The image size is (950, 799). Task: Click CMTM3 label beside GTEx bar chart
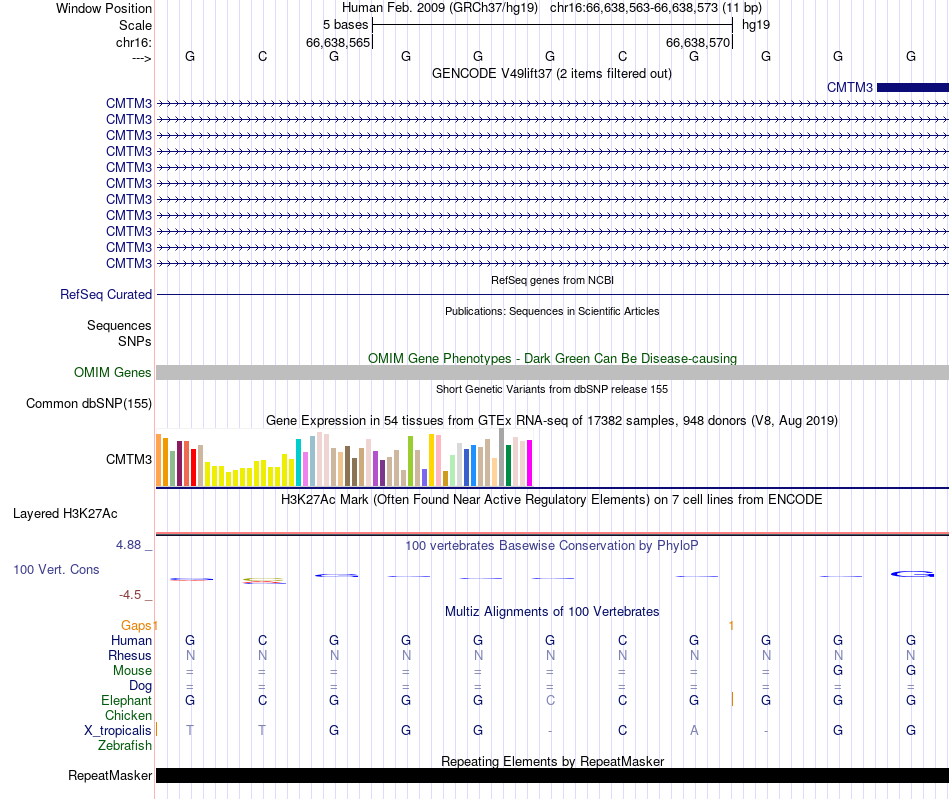(x=128, y=459)
